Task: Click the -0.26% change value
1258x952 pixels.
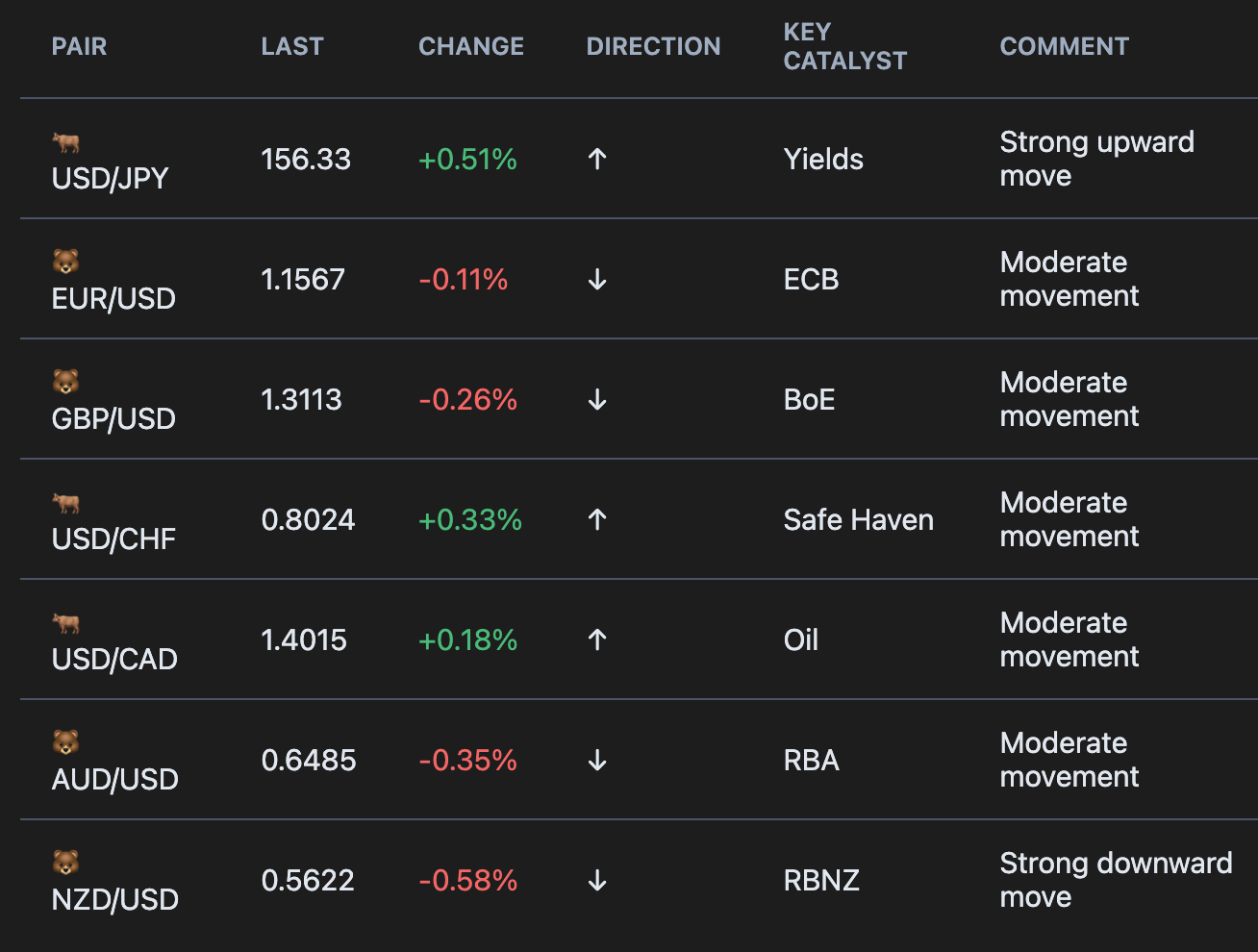Action: pyautogui.click(x=468, y=400)
